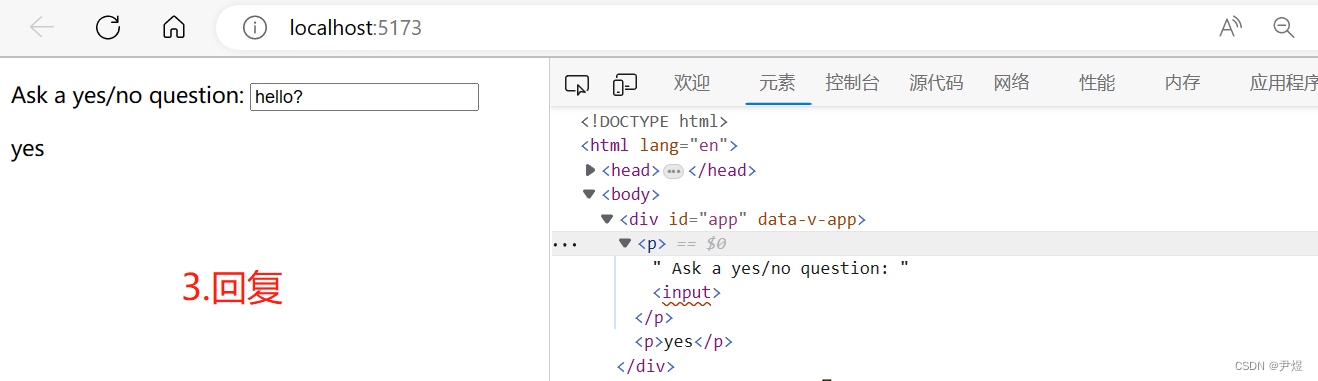Image resolution: width=1318 pixels, height=381 pixels.
Task: Click the yes/no question input field
Action: pos(364,97)
